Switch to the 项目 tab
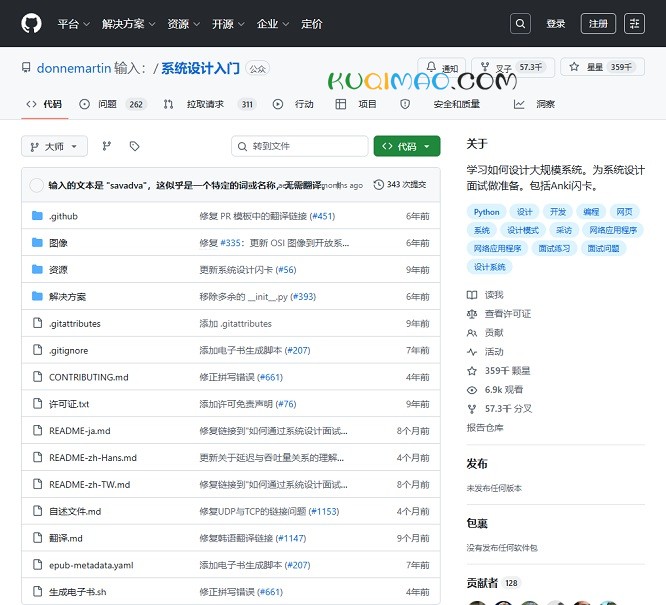666x605 pixels. click(356, 104)
